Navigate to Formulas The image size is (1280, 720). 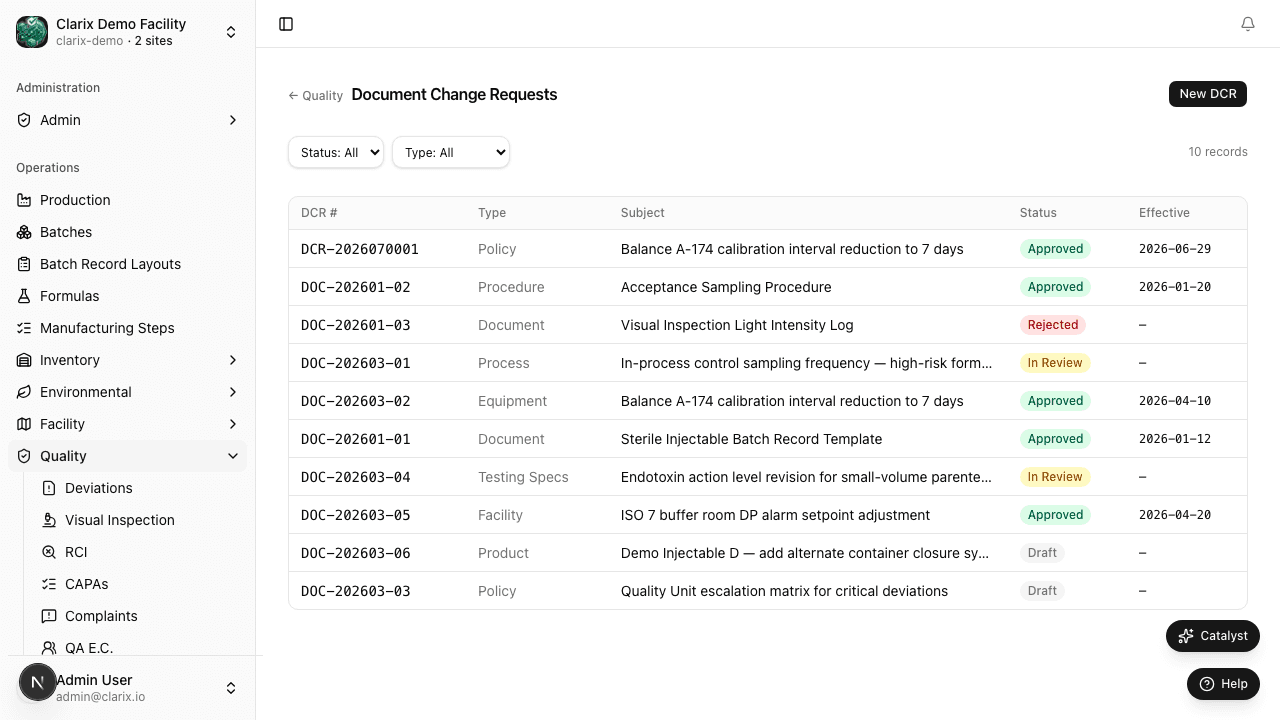click(127, 296)
